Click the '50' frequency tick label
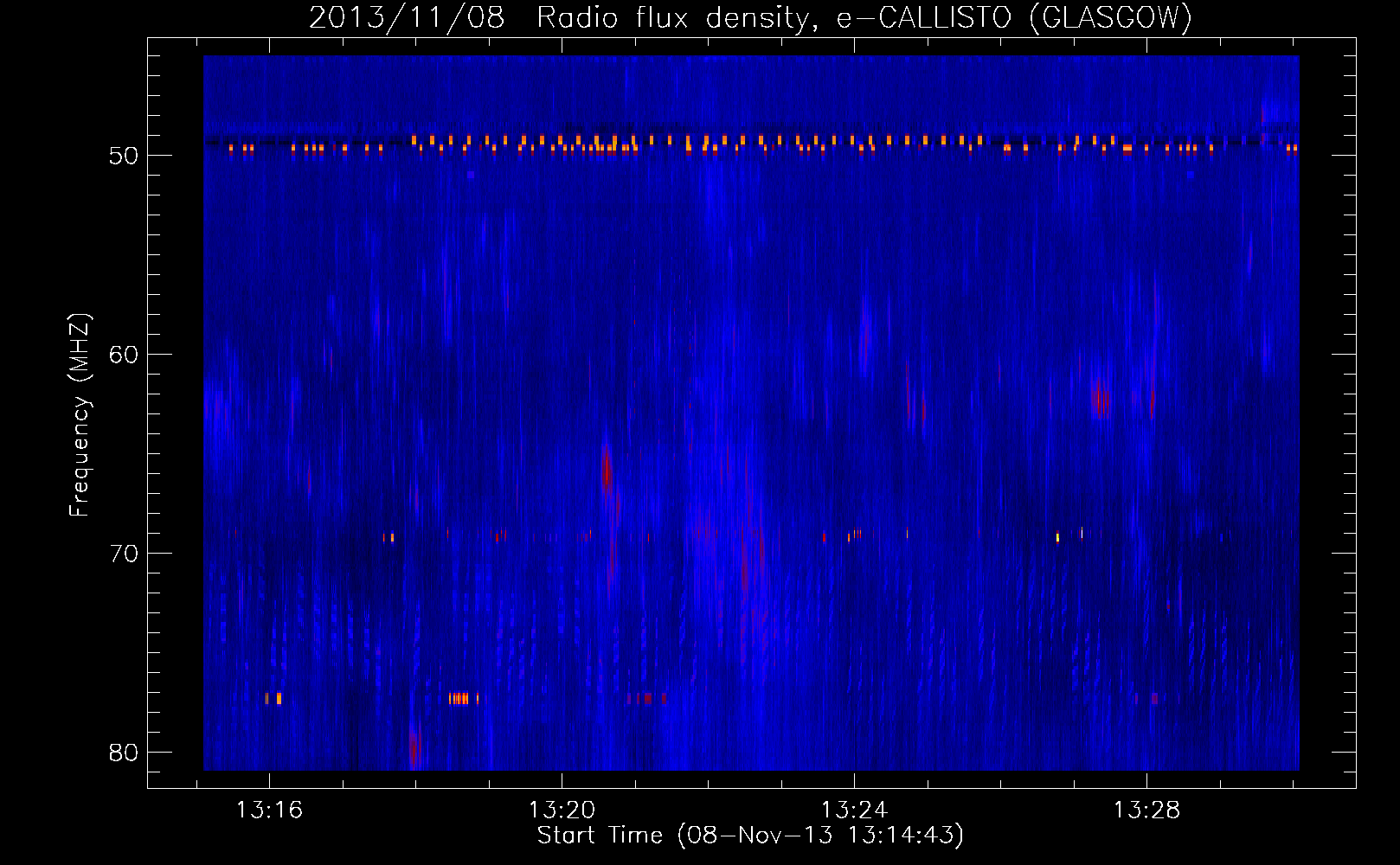The image size is (1400, 865). [x=124, y=156]
